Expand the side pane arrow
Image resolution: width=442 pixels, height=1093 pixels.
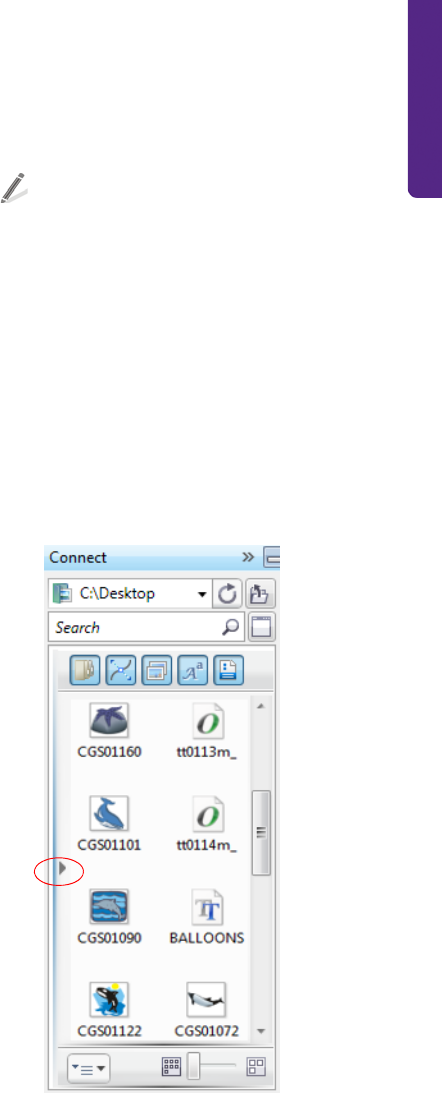(62, 869)
